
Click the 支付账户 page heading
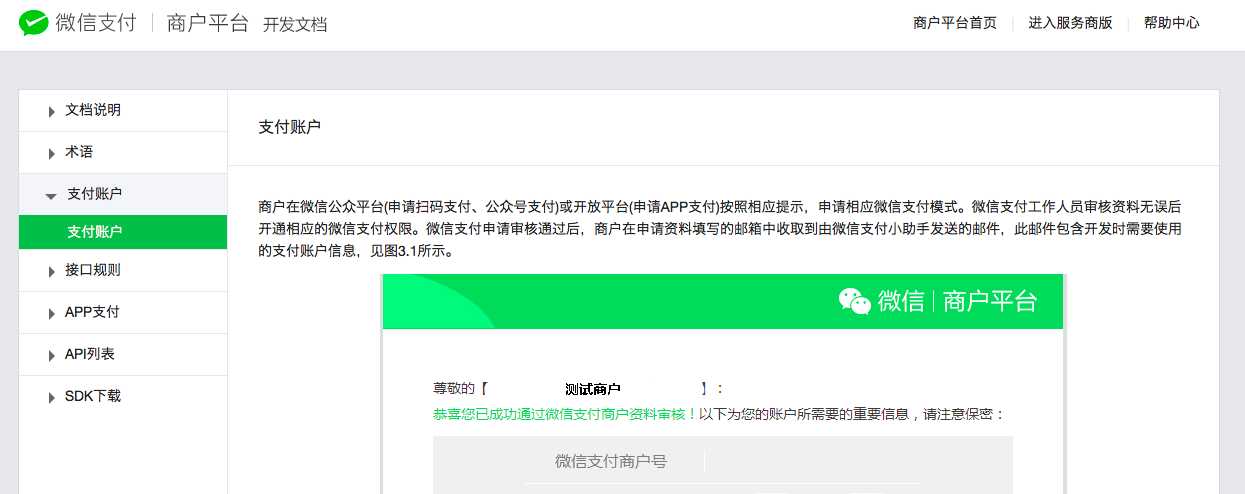289,127
